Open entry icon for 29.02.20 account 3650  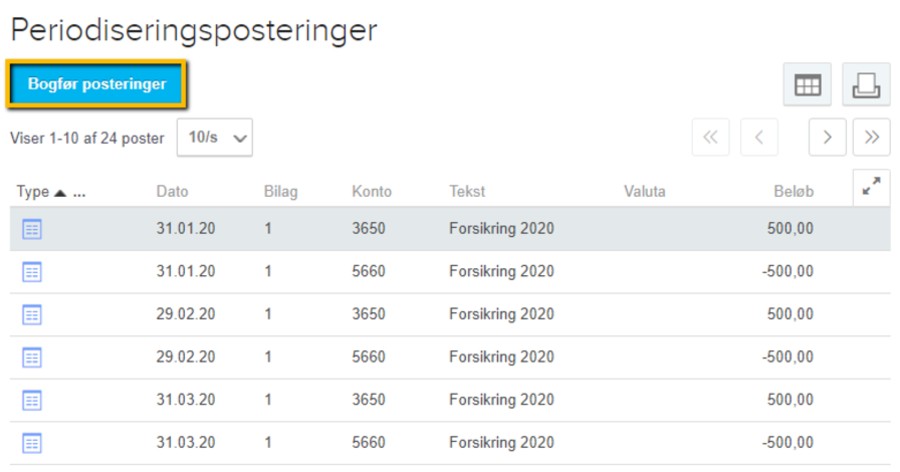[x=32, y=315]
